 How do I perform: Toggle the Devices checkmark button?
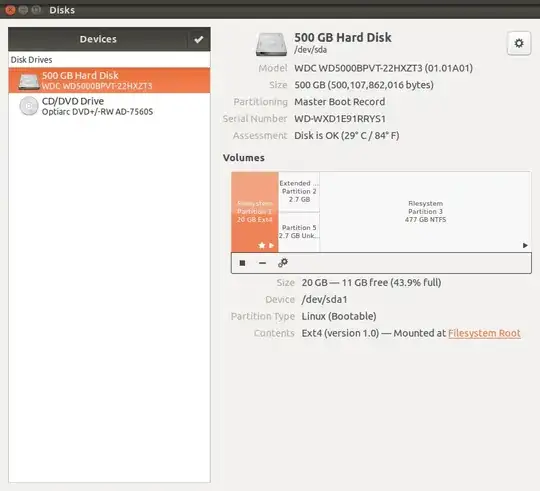click(x=199, y=40)
